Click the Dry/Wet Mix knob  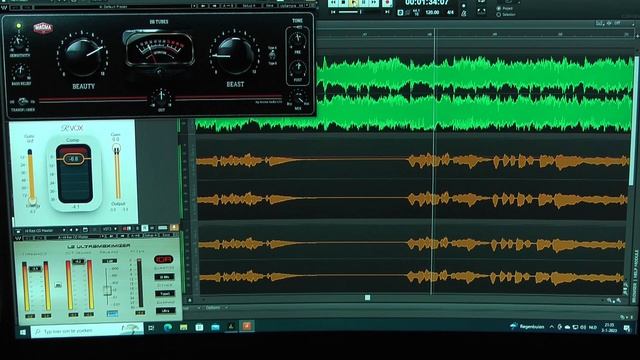[299, 99]
